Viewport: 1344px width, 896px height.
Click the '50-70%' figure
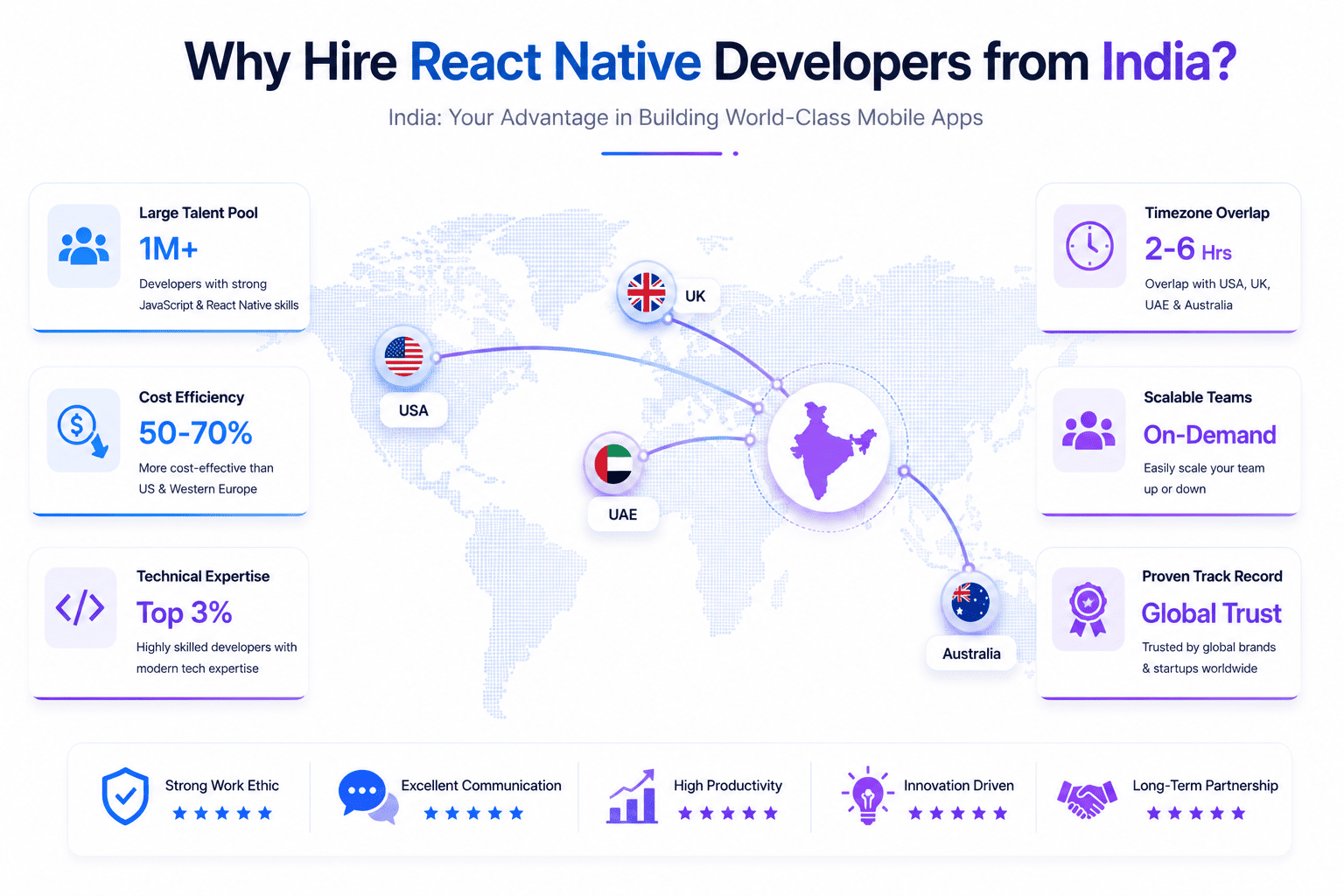click(196, 433)
